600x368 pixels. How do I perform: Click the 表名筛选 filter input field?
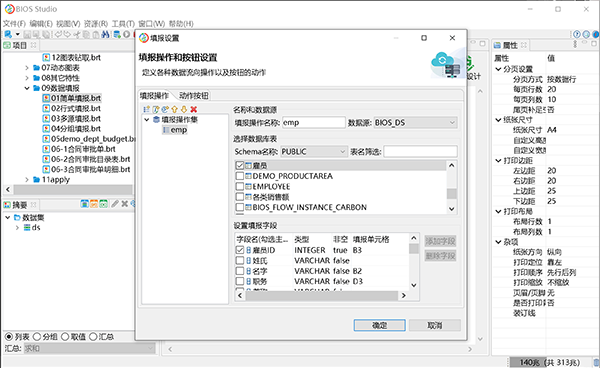coord(421,151)
